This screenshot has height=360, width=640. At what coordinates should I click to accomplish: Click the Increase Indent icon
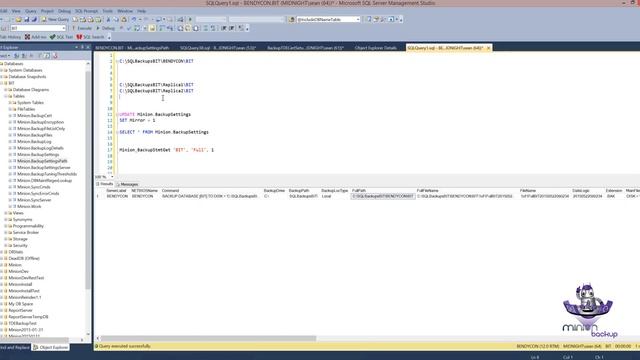(x=231, y=28)
